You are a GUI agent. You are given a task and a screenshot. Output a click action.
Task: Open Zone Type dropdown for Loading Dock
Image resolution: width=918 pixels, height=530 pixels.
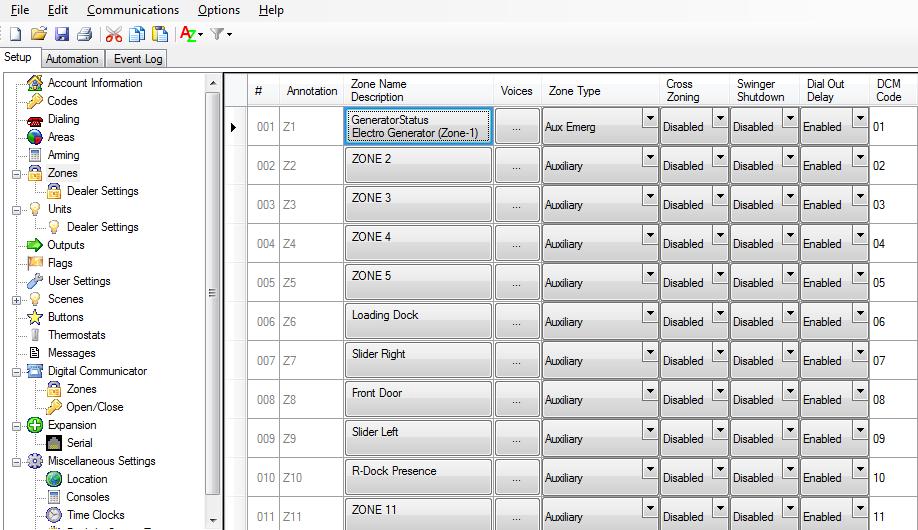coord(650,314)
